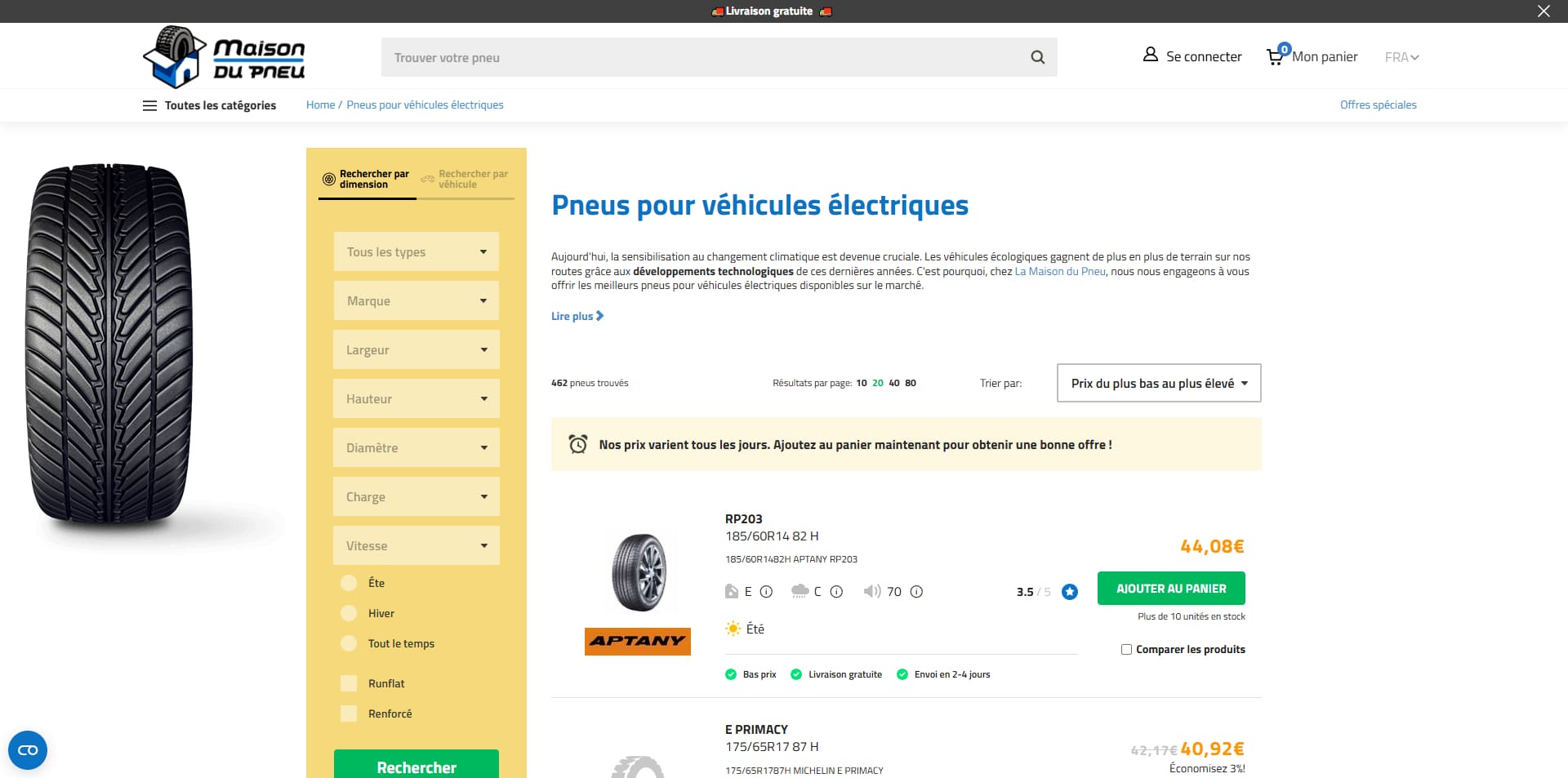The image size is (1568, 778).
Task: Open the Diamètre dropdown
Action: click(416, 447)
